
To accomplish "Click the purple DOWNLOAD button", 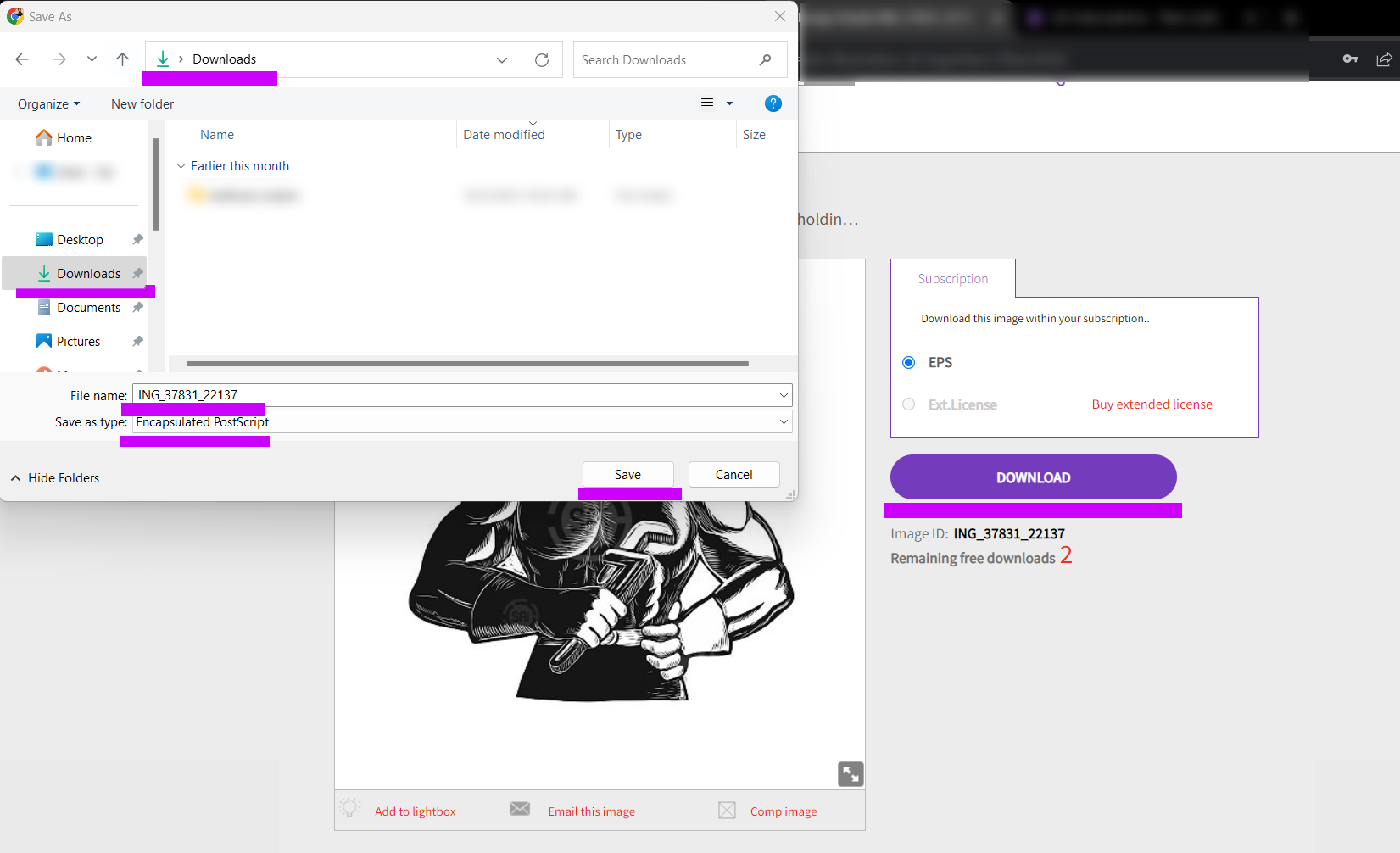I will [x=1034, y=477].
